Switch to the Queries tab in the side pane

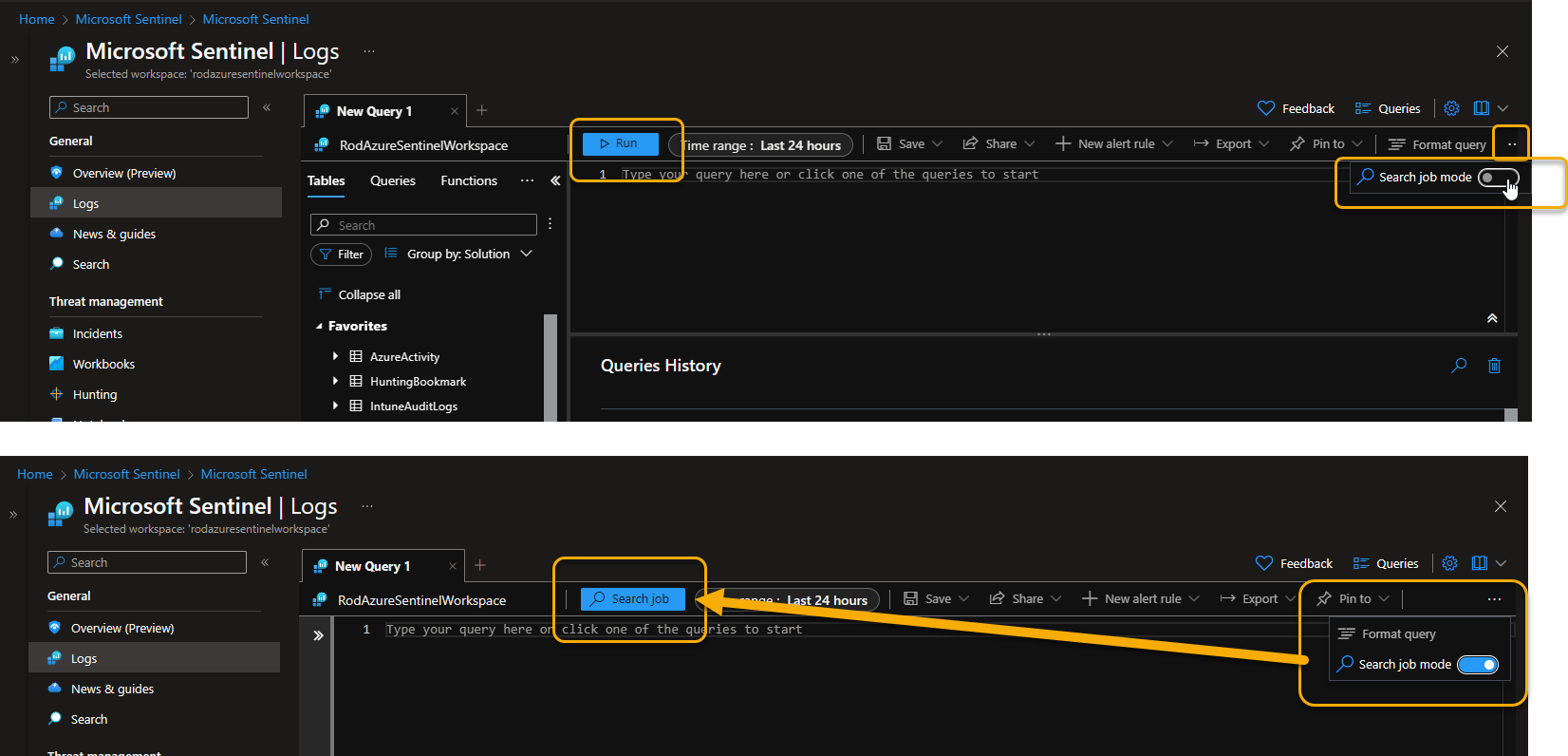pyautogui.click(x=393, y=180)
